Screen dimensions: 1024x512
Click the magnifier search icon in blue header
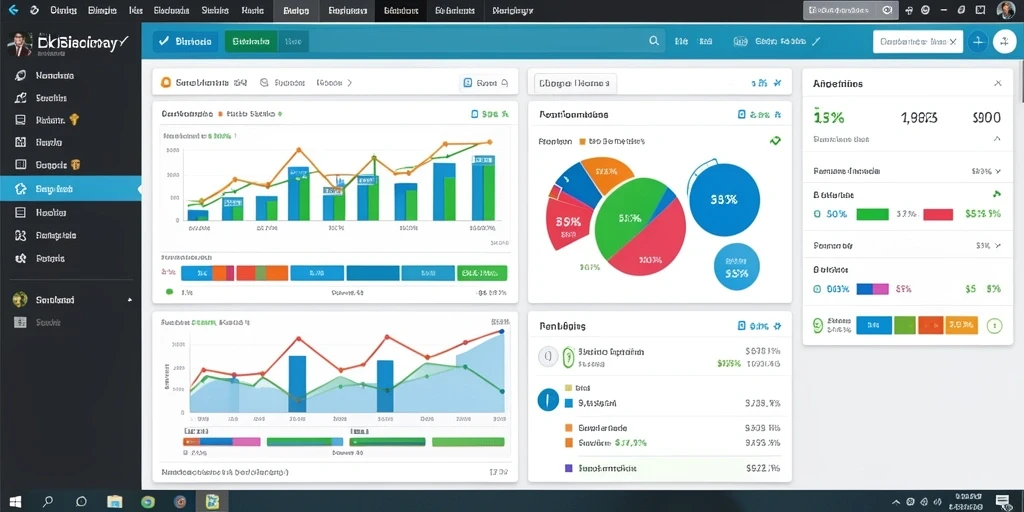654,41
